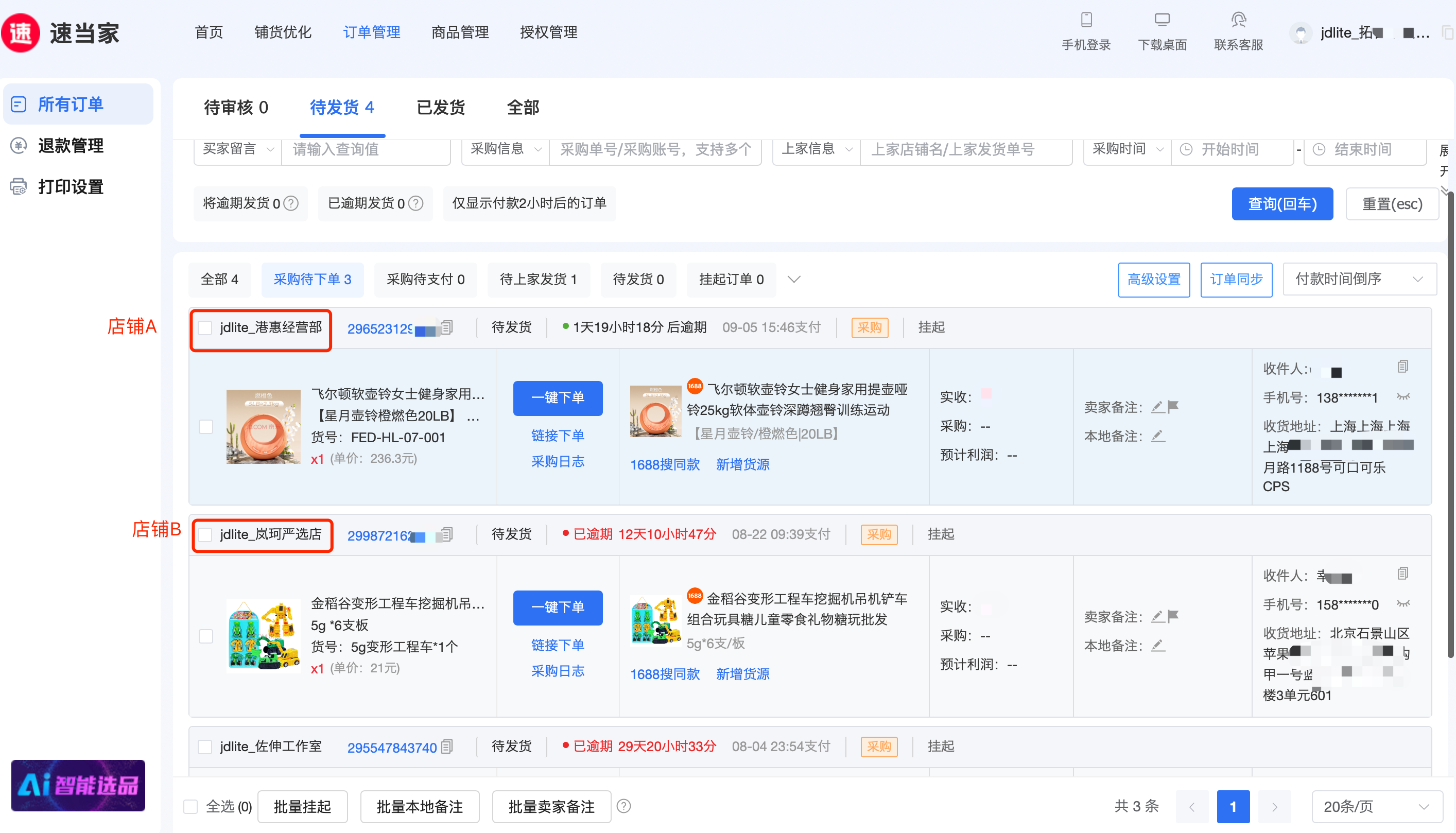1456x833 pixels.
Task: Click the 卖家备注 flag icon in first order
Action: 1173,407
